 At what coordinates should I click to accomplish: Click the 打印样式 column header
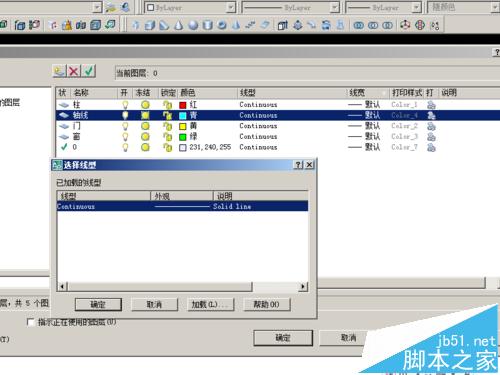click(x=407, y=93)
